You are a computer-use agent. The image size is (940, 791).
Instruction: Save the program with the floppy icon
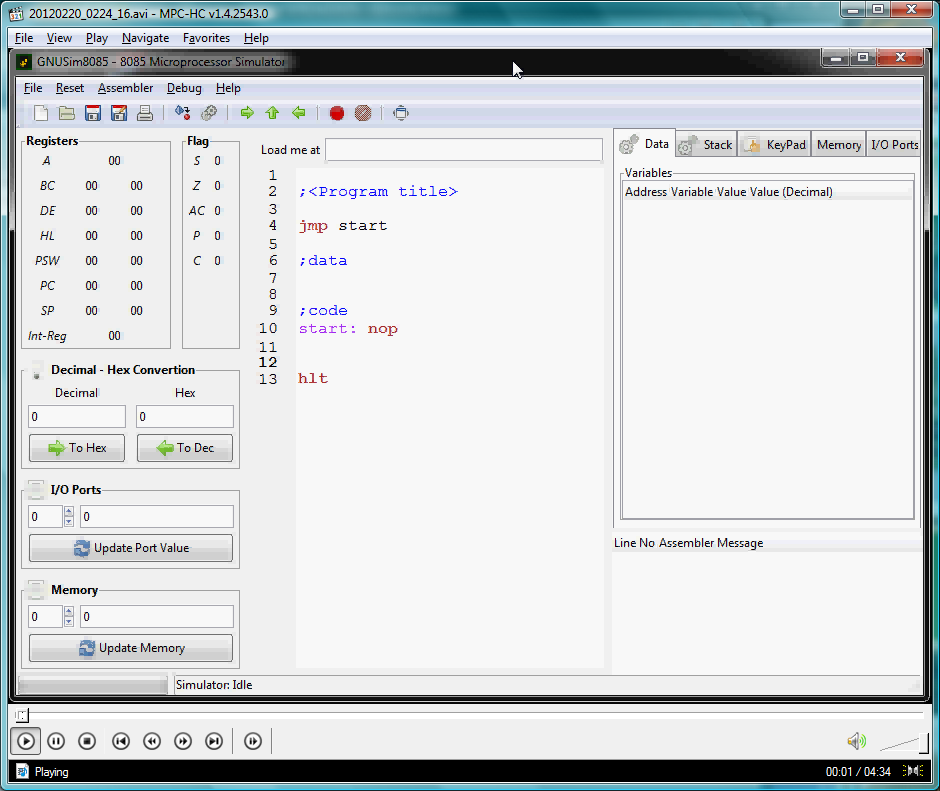click(93, 113)
